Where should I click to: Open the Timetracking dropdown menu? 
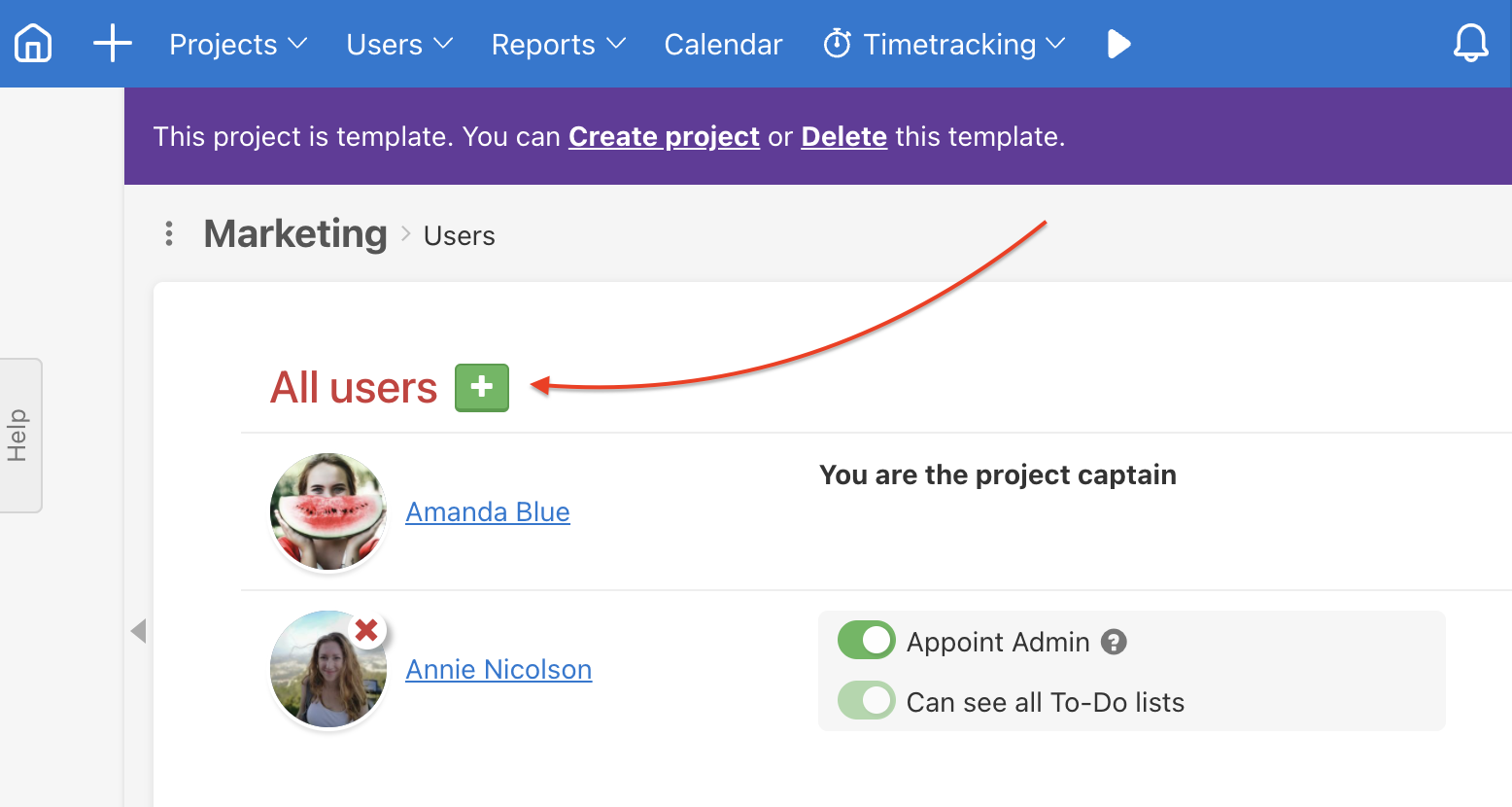click(945, 45)
